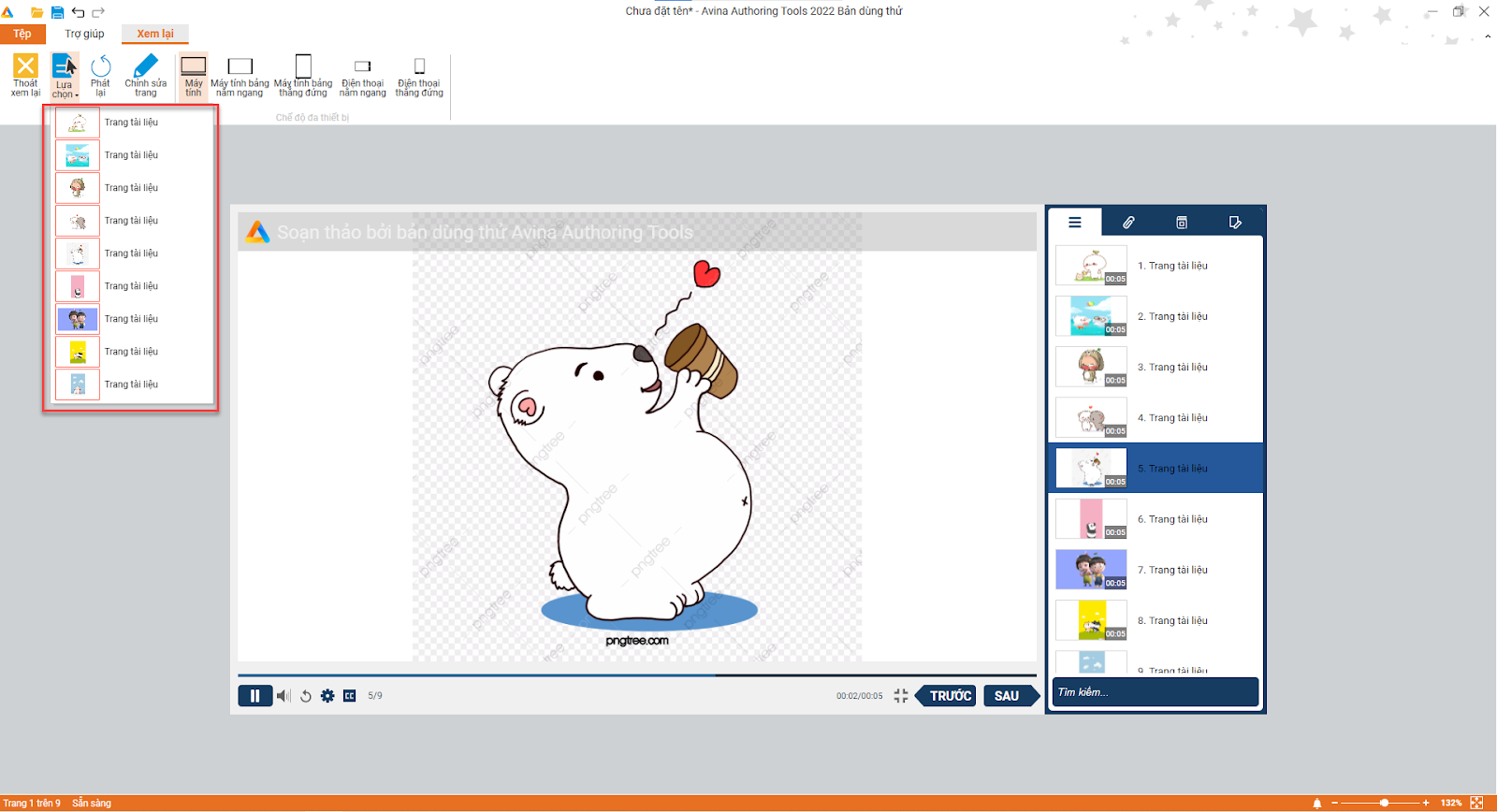This screenshot has height=812, width=1497.
Task: Choose first Trang tài liệu in dropdown list
Action: (x=132, y=123)
